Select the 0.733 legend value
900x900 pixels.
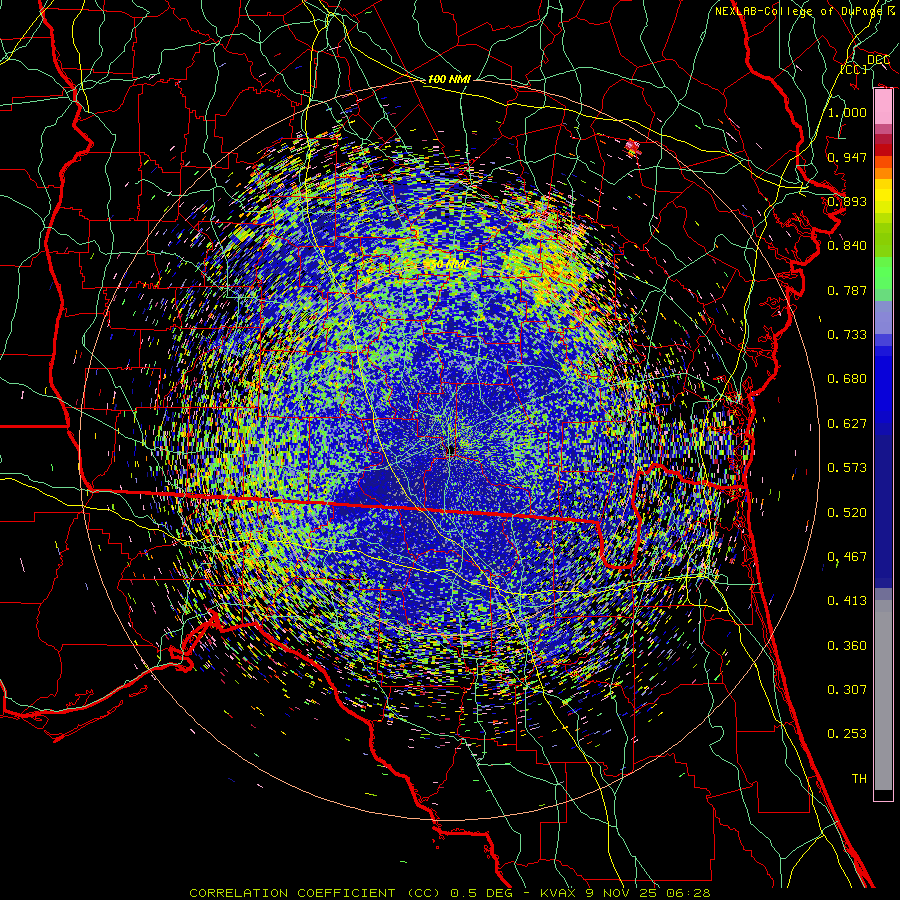pos(847,334)
